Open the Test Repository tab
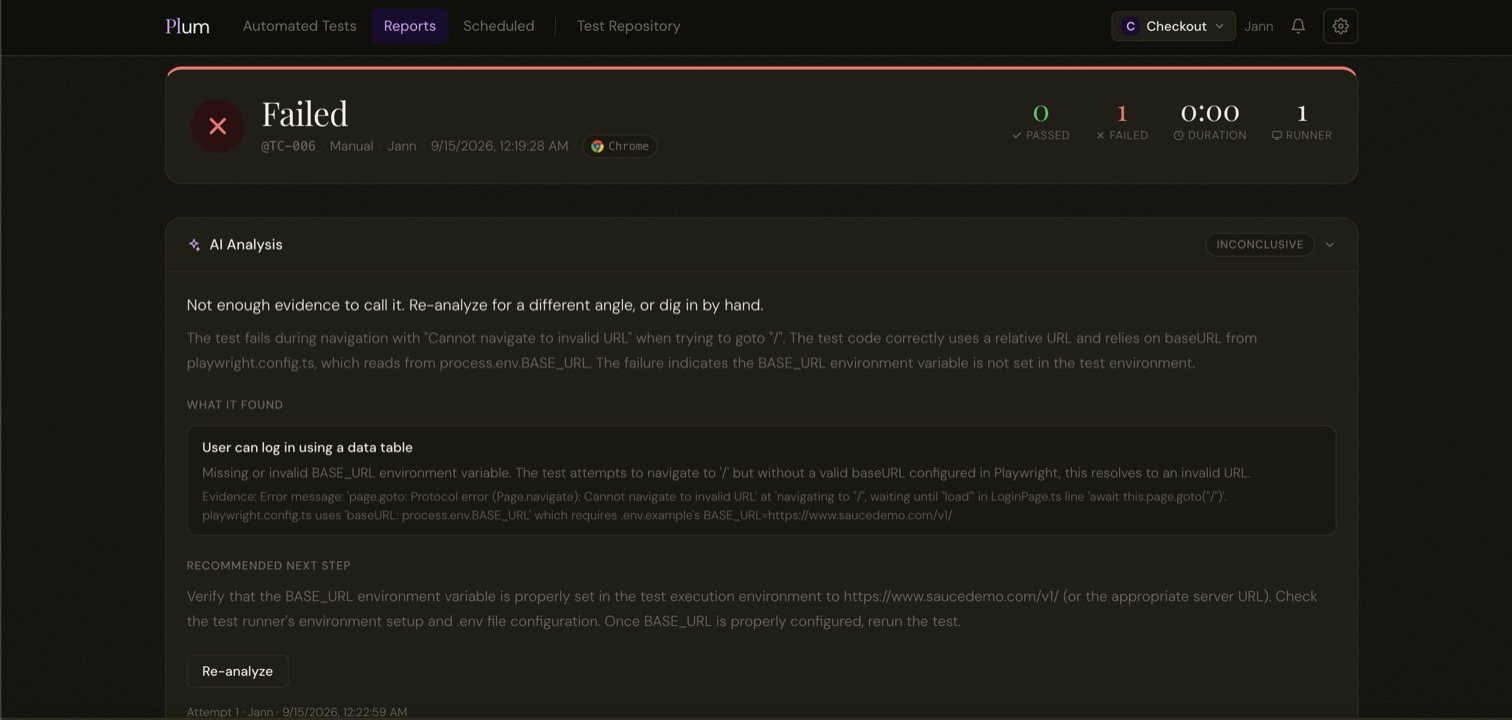The image size is (1512, 720). [629, 26]
